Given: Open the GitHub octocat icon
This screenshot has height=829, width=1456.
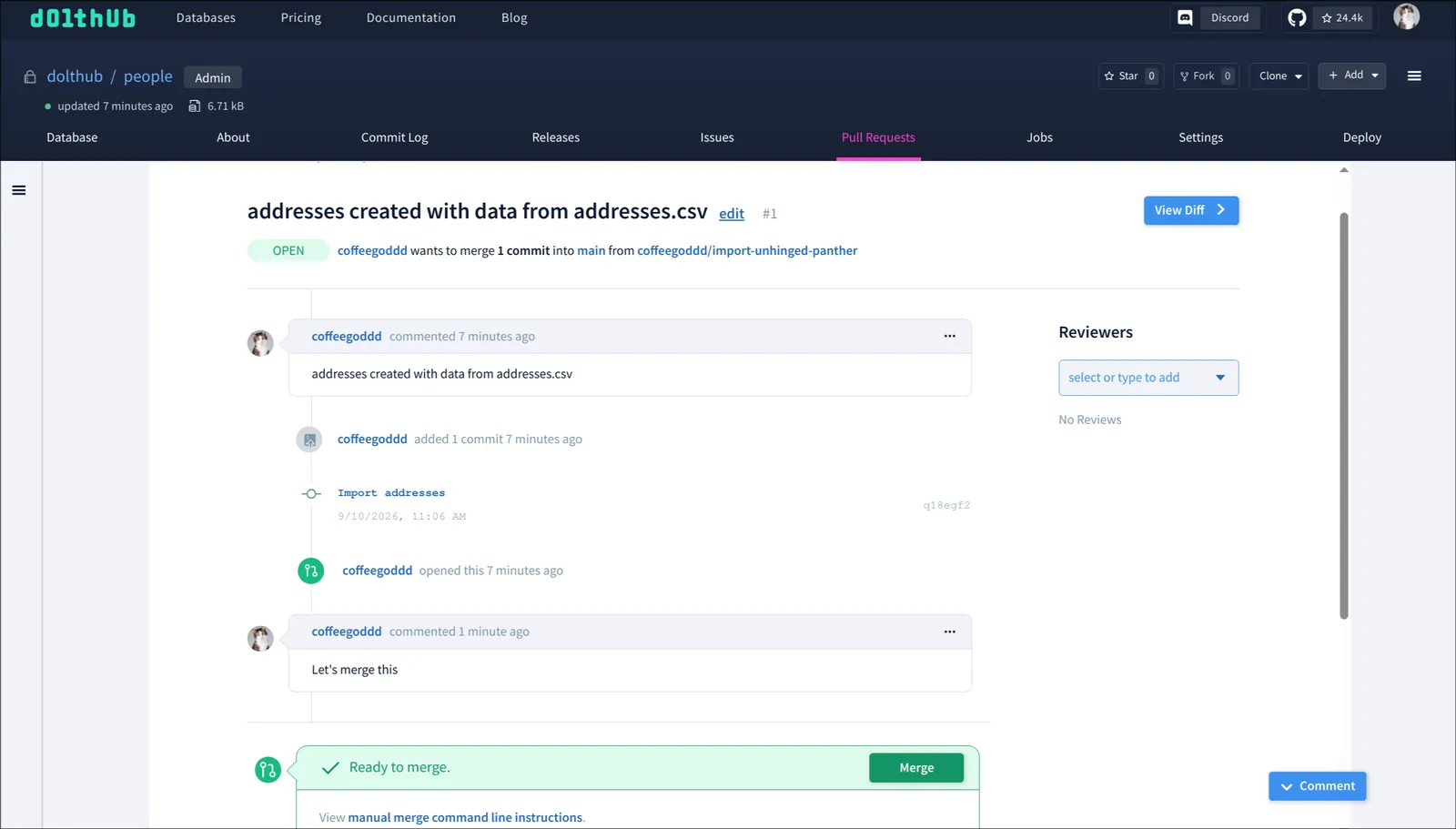Looking at the screenshot, I should pos(1297,18).
